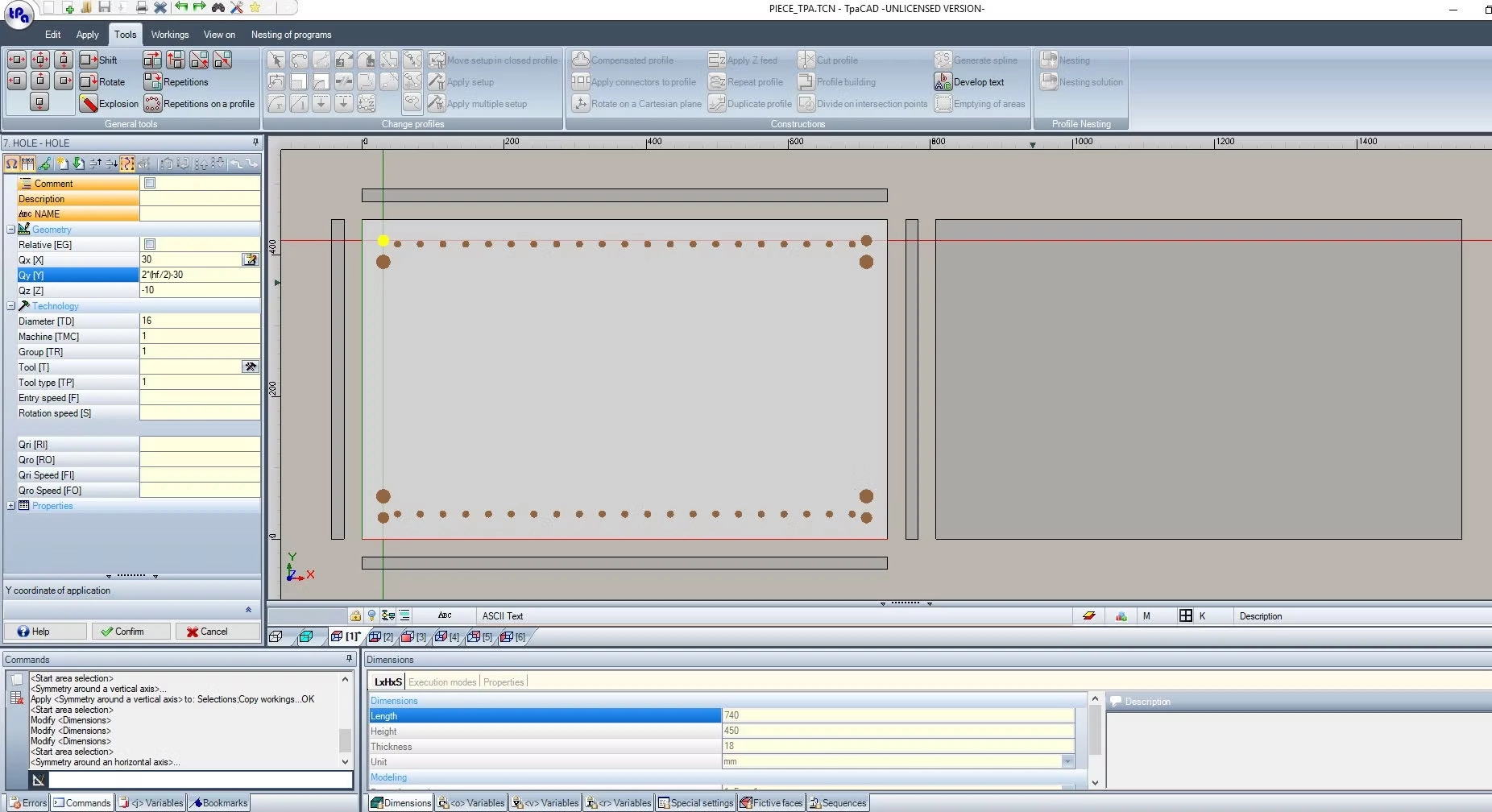Switch to the Fictive faces tab
This screenshot has width=1492, height=812.
click(x=771, y=802)
